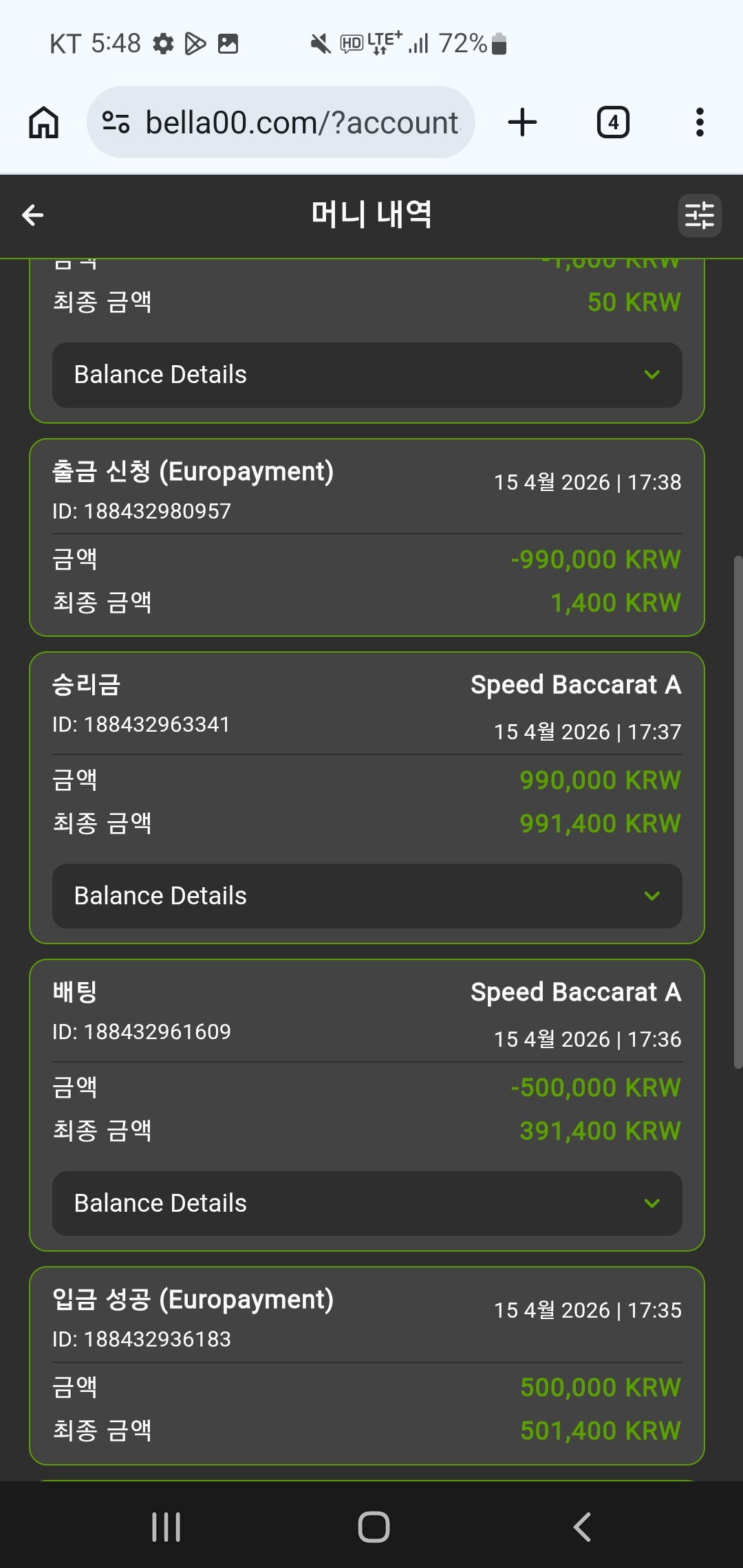Click the page scrollbar on the right edge
The height and width of the screenshot is (1568, 743).
pos(737,812)
